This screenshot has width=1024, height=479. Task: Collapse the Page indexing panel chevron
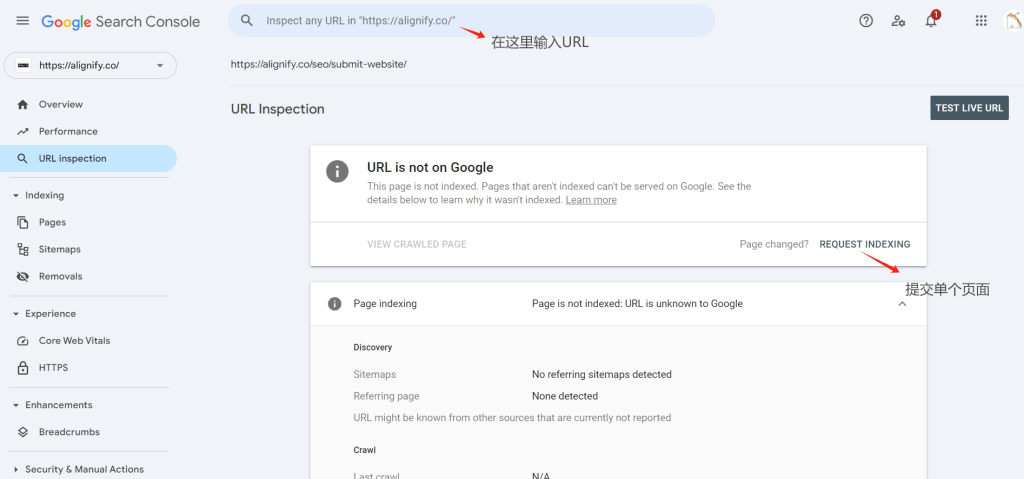903,304
